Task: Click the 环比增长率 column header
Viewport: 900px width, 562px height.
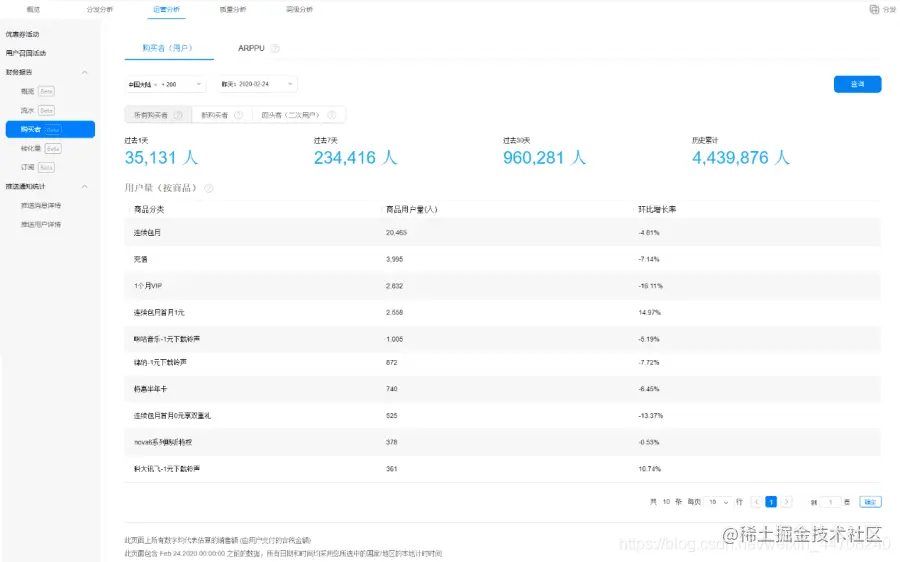Action: [x=657, y=210]
